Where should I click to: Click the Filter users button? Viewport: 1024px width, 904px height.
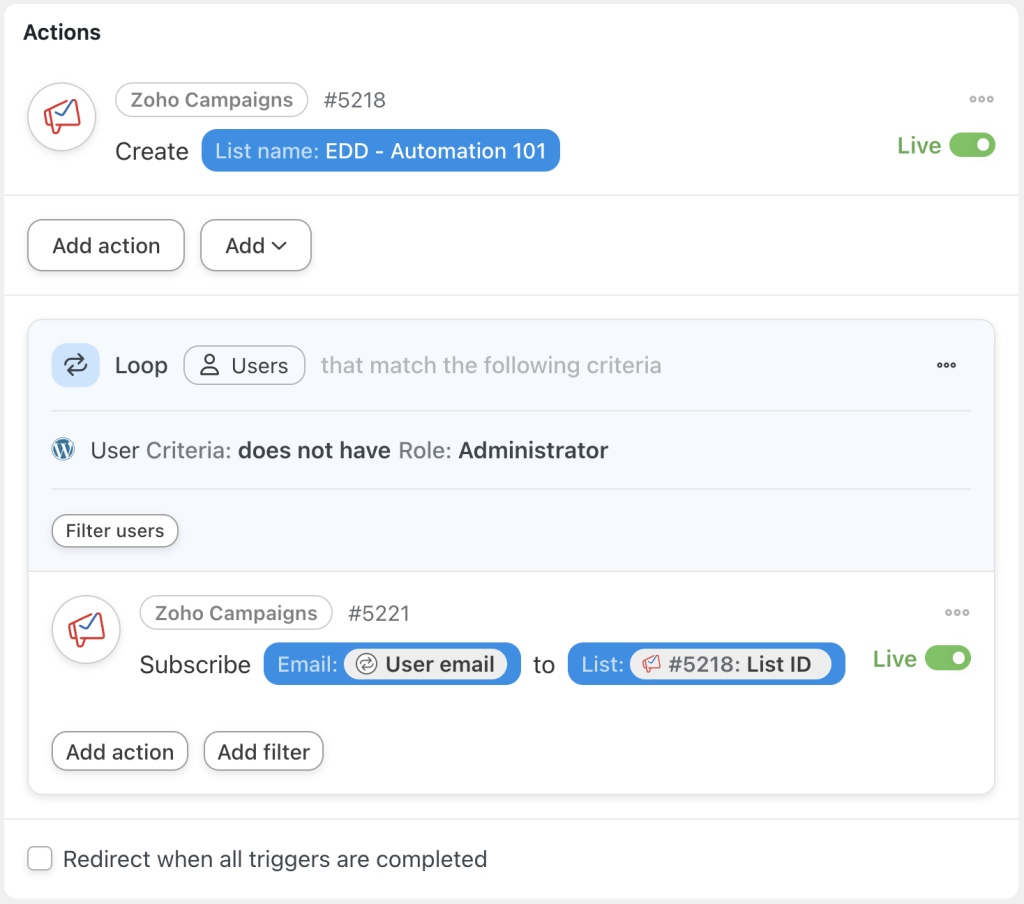pyautogui.click(x=114, y=531)
